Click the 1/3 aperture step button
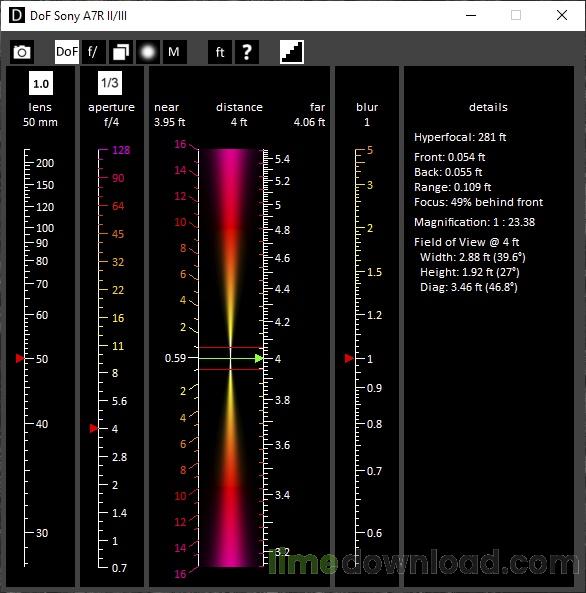The width and height of the screenshot is (586, 593). pyautogui.click(x=110, y=83)
